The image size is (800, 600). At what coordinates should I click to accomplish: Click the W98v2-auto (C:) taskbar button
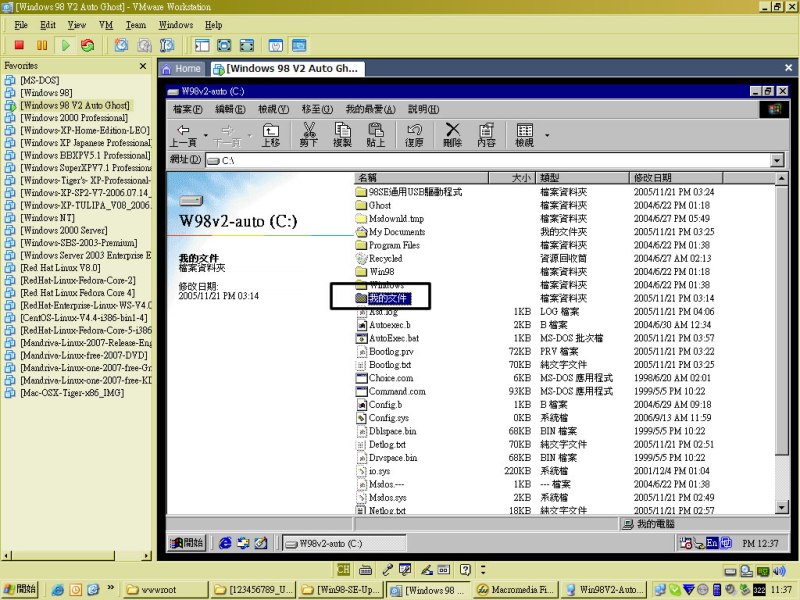(344, 543)
